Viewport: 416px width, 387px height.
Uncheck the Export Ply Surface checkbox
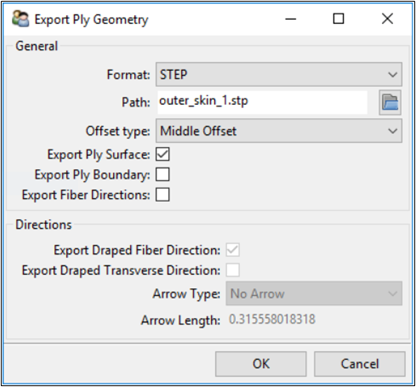(163, 154)
